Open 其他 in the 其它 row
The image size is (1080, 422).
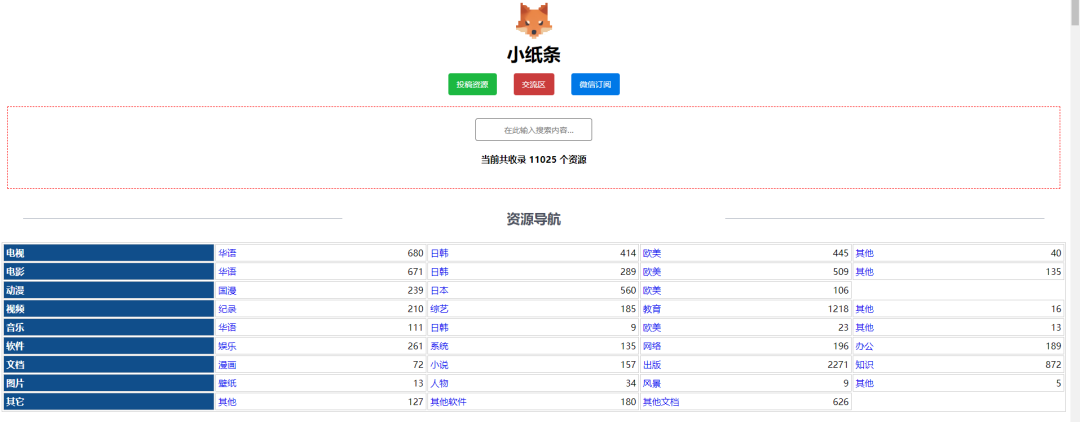click(227, 401)
